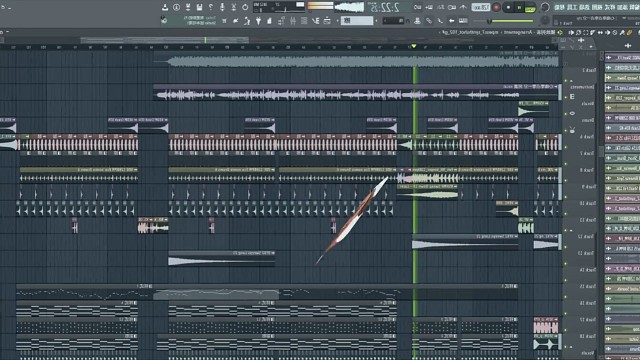The image size is (640, 360).
Task: Select the Select playlist tool
Action: [x=586, y=32]
